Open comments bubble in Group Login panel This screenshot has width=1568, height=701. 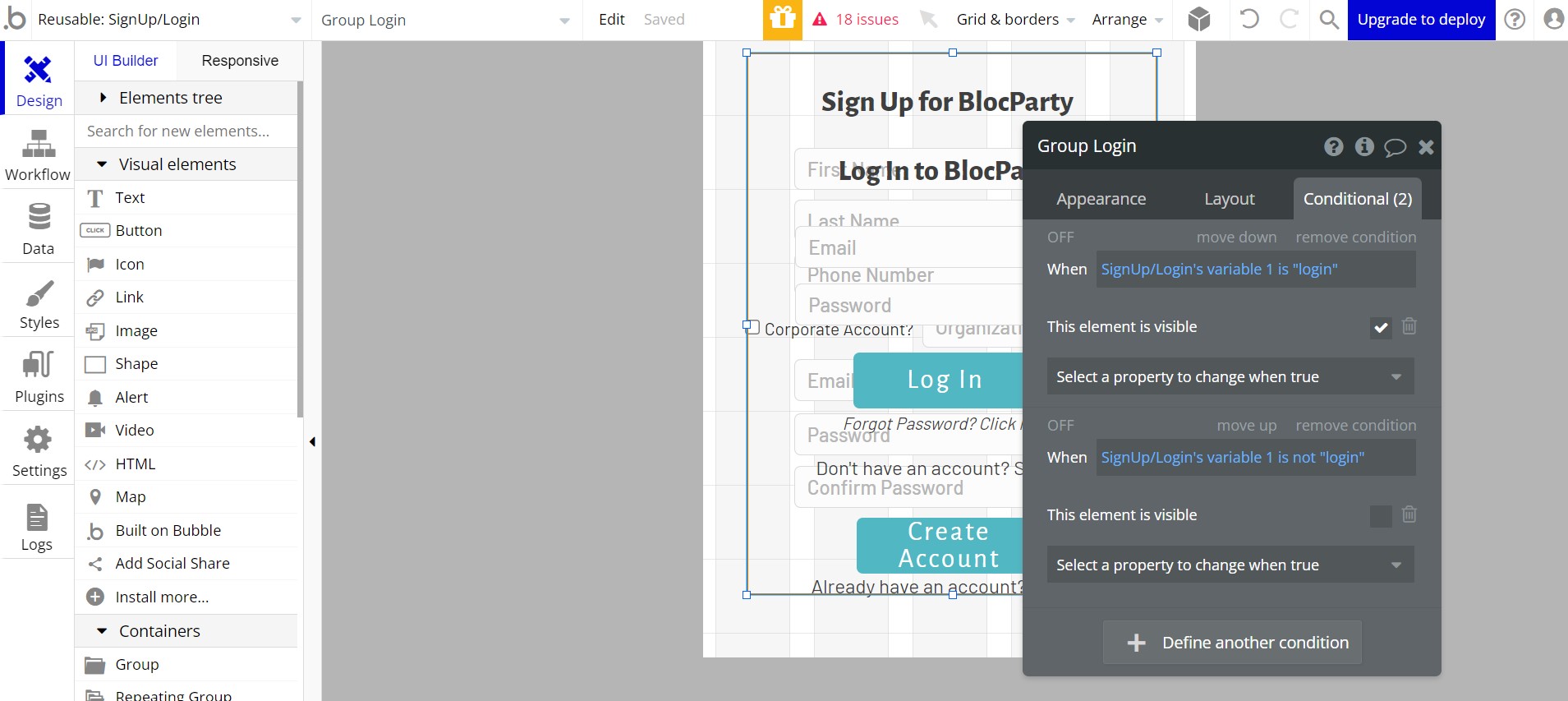[1395, 147]
